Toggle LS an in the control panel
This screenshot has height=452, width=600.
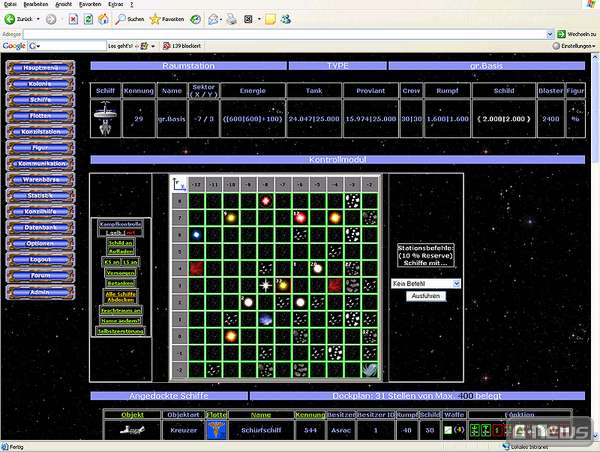coord(130,262)
